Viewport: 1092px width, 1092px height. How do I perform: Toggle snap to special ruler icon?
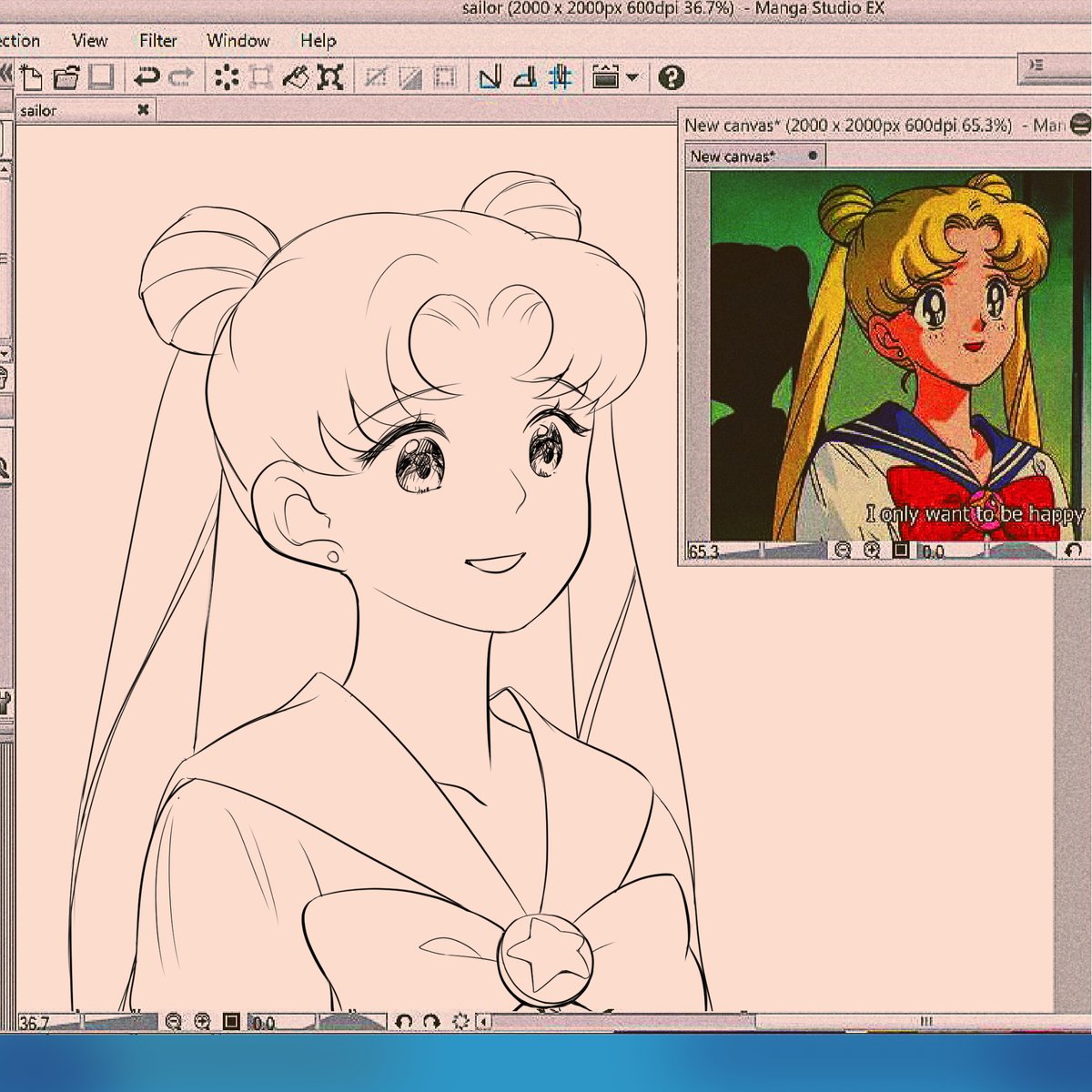525,77
